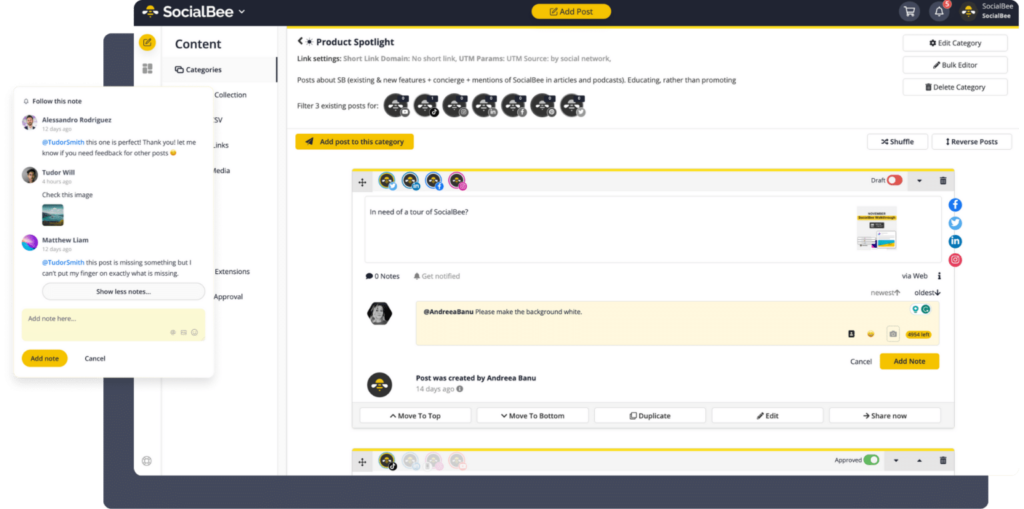The image size is (1024, 509).
Task: Open Twitter preview icon beside post
Action: click(x=955, y=223)
